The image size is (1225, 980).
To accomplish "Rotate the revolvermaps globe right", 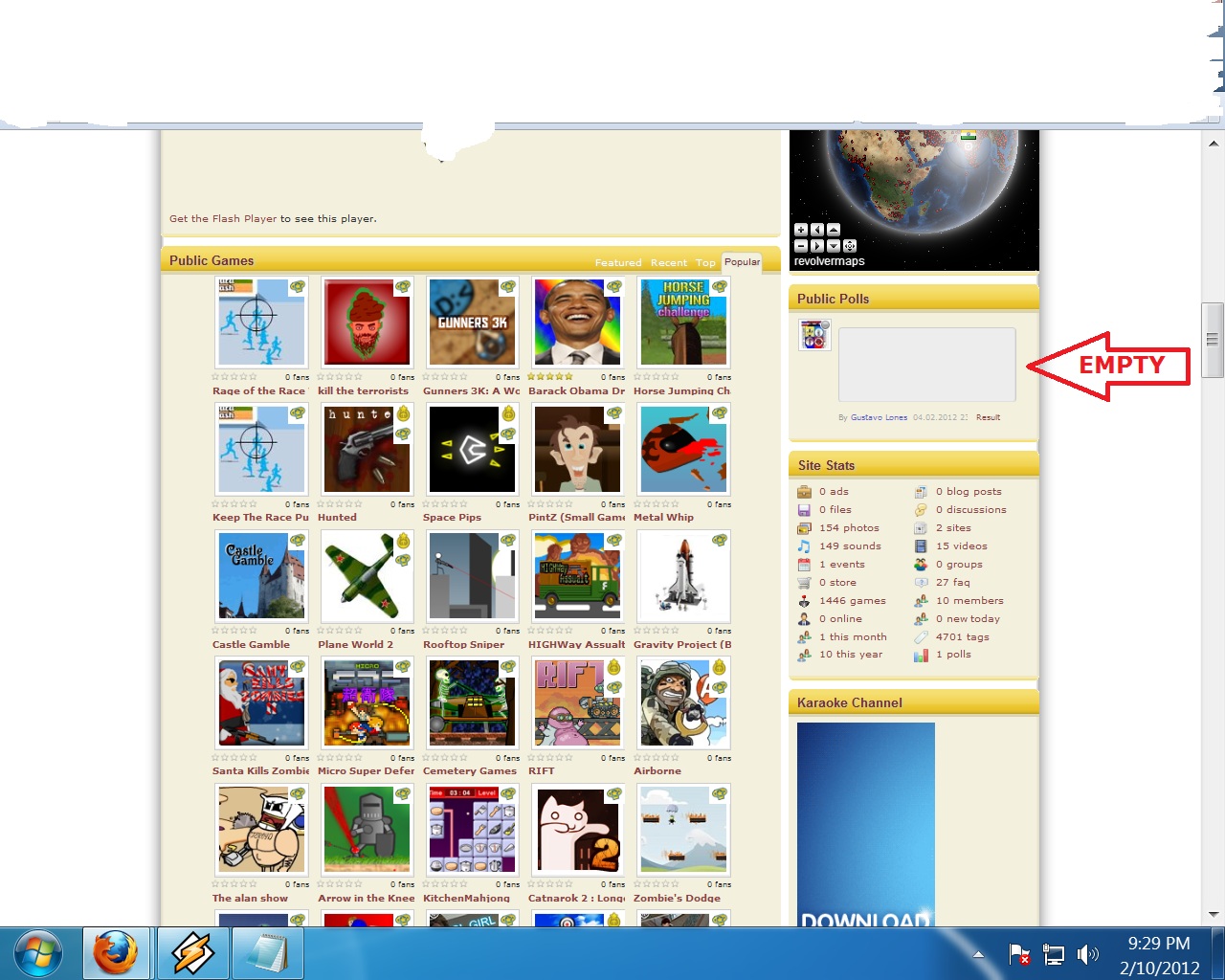I will pos(817,246).
